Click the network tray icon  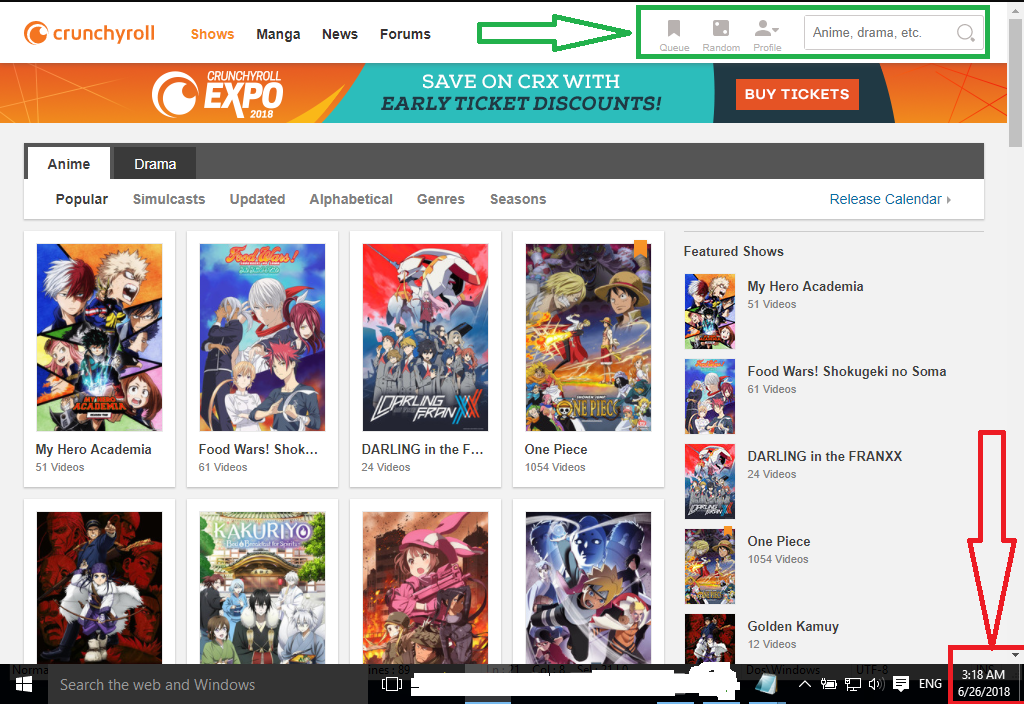tap(852, 684)
